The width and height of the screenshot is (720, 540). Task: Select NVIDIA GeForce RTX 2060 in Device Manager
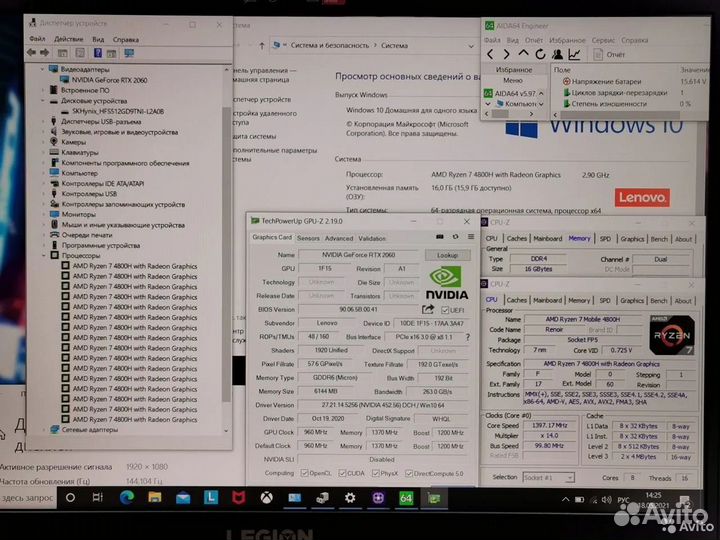pos(109,80)
